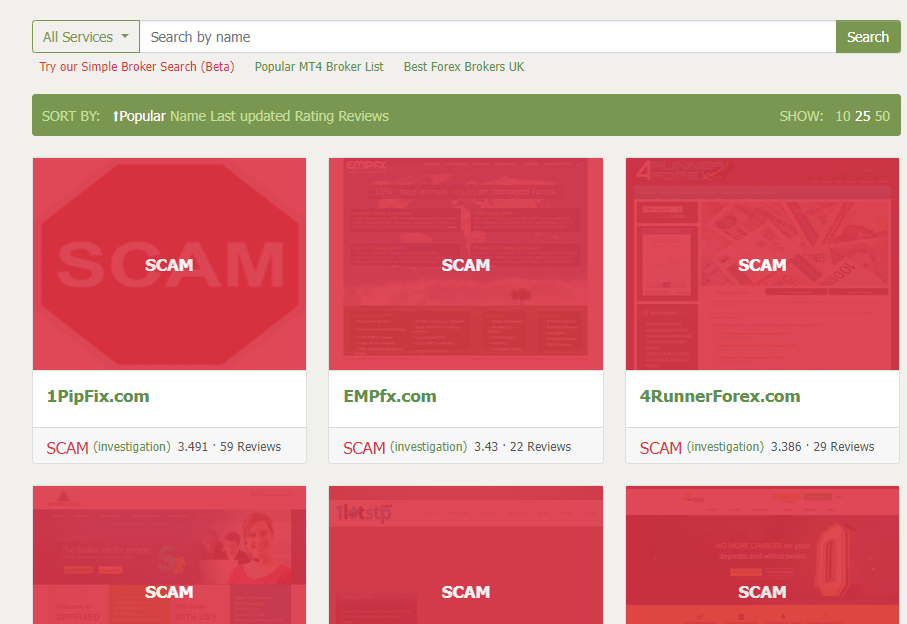Sort the list by Name
Viewport: 907px width, 624px height.
click(x=188, y=116)
